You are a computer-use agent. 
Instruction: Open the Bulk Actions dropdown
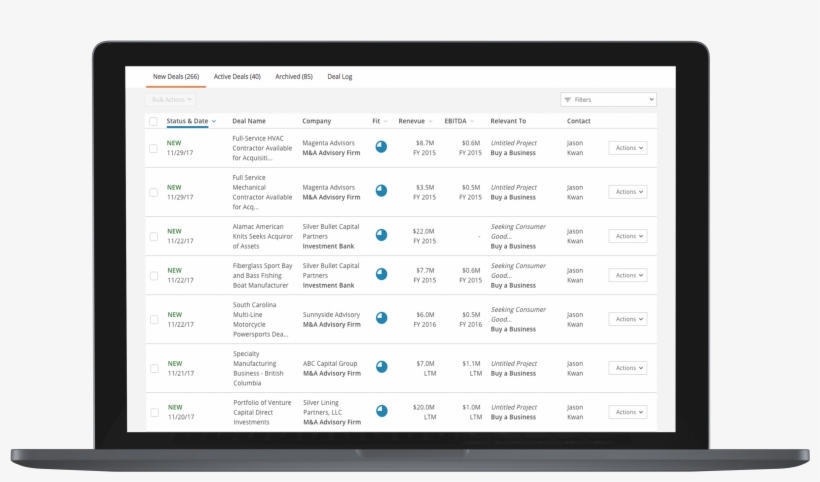click(x=171, y=99)
